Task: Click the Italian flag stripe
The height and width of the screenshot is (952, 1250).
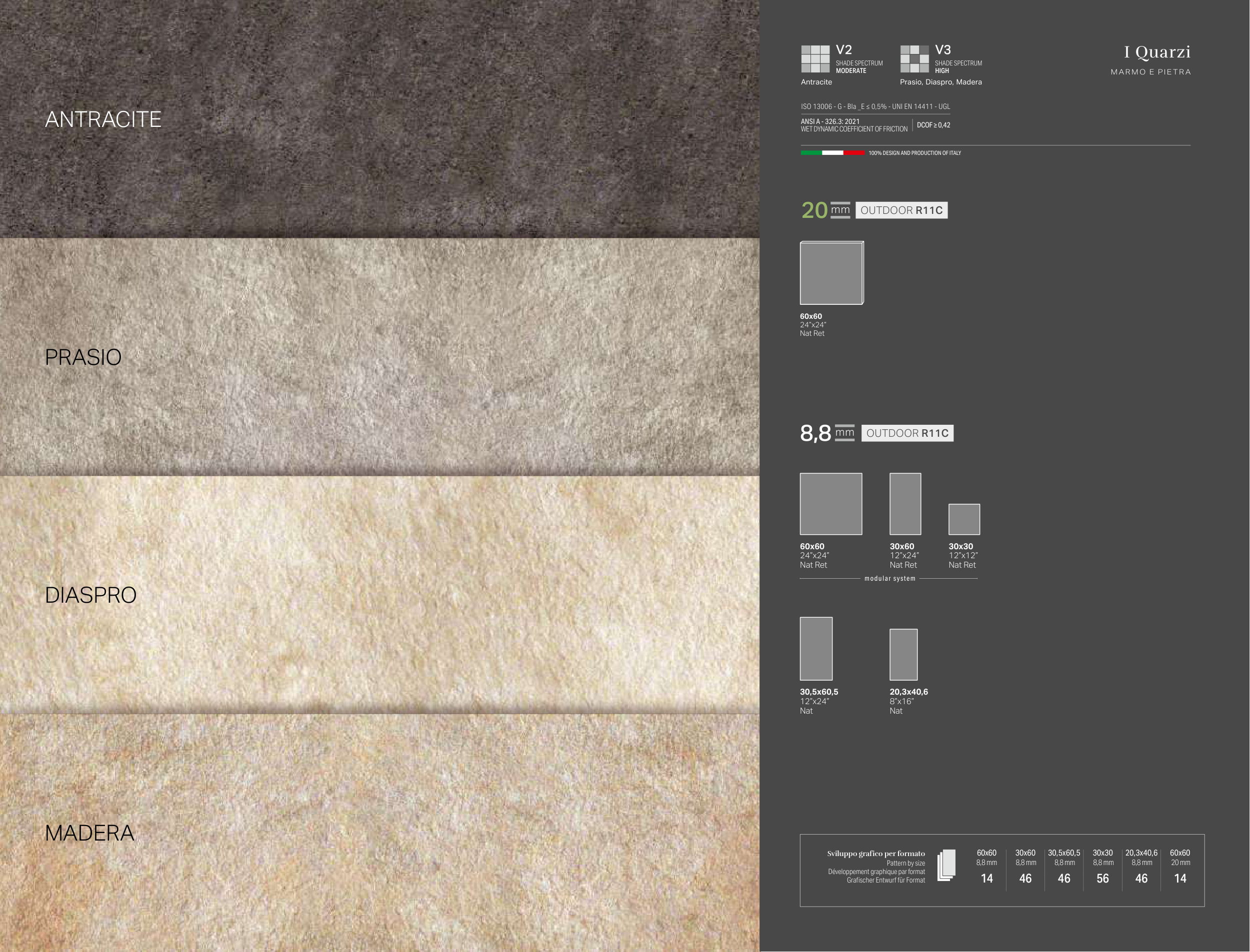Action: pos(832,153)
